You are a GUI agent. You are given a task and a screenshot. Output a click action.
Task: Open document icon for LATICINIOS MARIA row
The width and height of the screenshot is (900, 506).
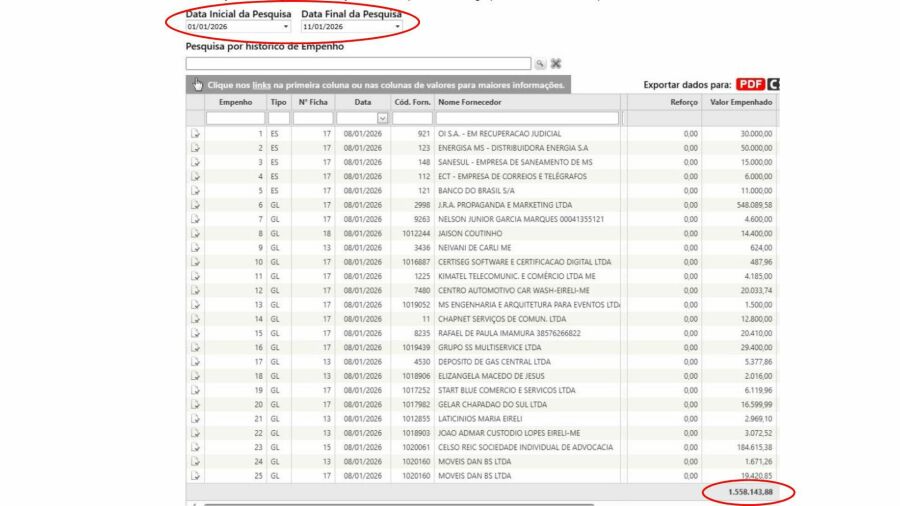tap(195, 419)
